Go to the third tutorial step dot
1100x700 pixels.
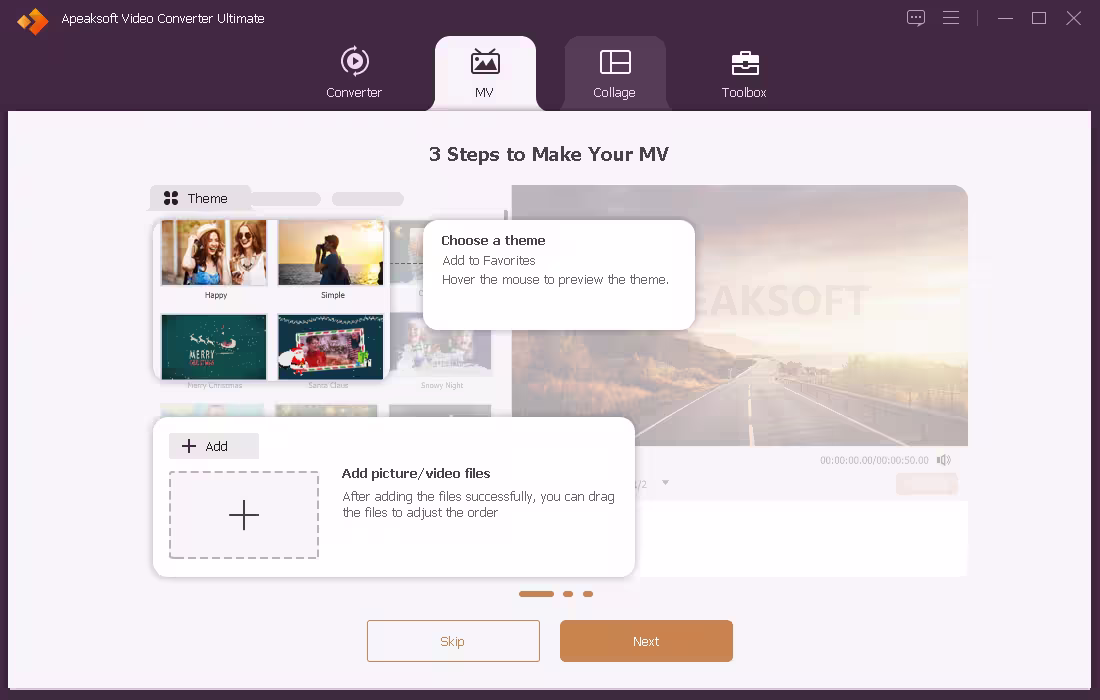coord(588,594)
